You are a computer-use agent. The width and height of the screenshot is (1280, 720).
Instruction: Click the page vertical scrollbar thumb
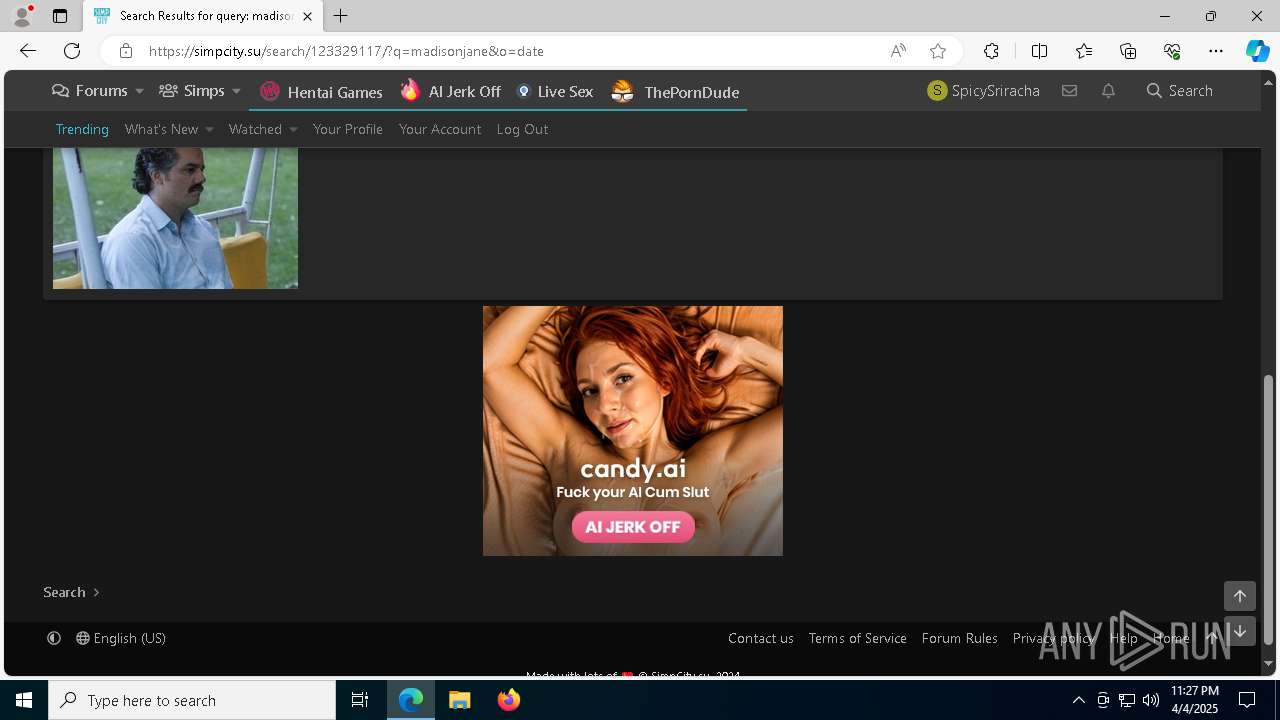coord(1269,508)
